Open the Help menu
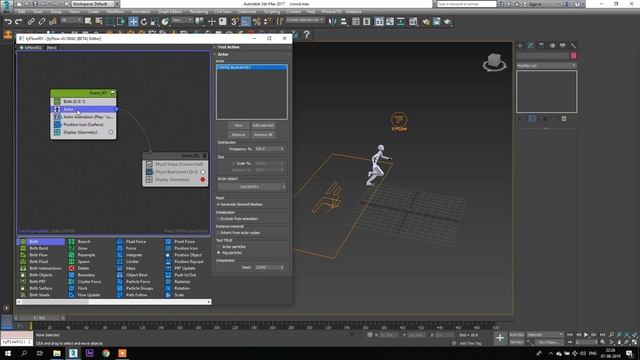This screenshot has width=640, height=360. tap(311, 12)
